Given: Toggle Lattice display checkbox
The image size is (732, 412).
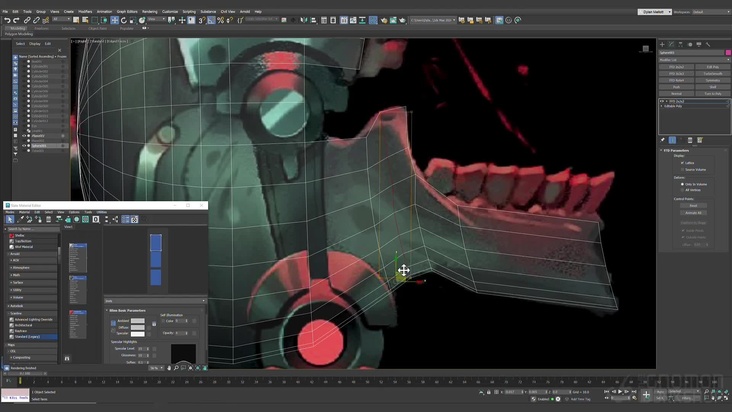Looking at the screenshot, I should tap(683, 163).
